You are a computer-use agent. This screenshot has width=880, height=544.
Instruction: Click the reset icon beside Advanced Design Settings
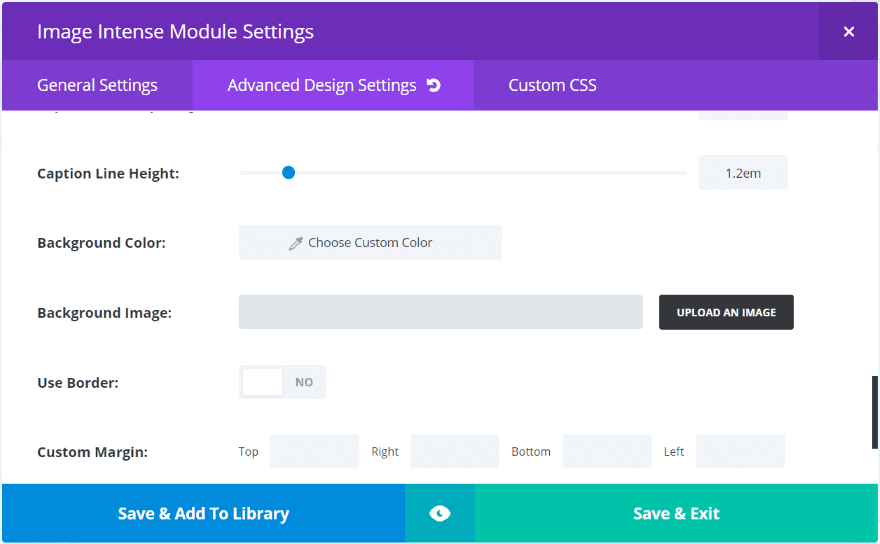coord(433,85)
